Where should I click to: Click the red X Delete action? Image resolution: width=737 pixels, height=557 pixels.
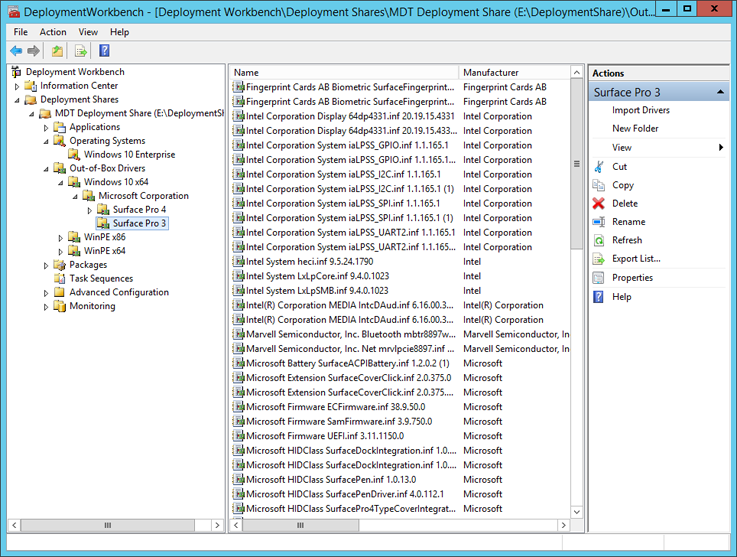click(x=599, y=203)
